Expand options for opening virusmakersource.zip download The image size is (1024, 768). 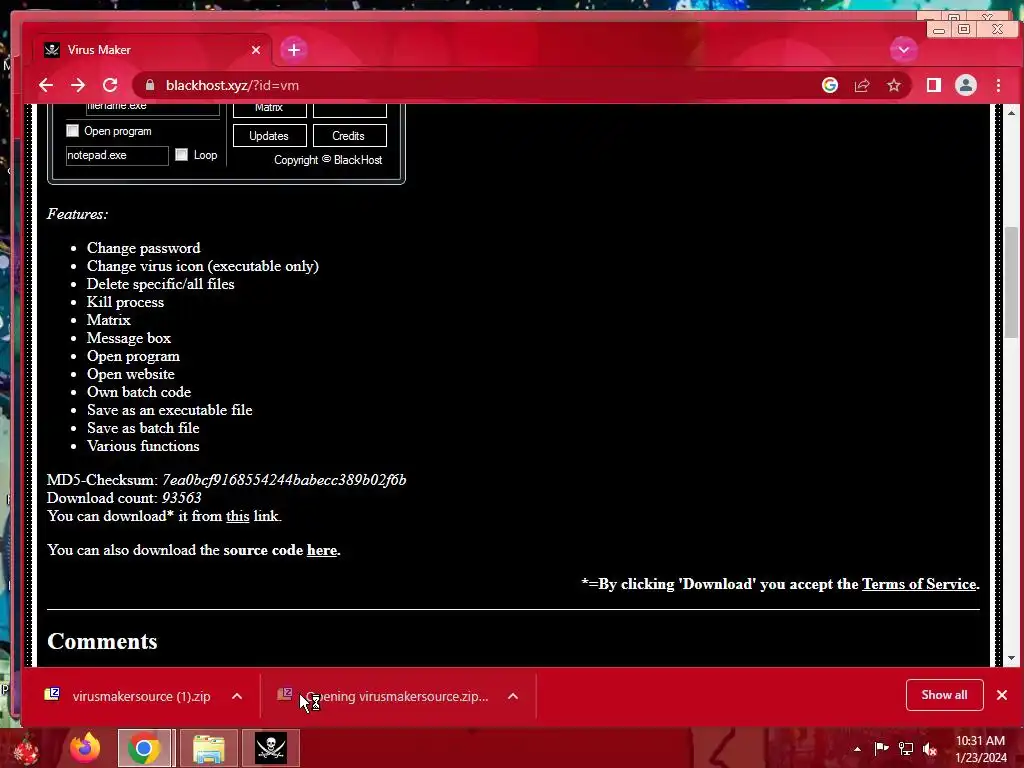point(513,696)
